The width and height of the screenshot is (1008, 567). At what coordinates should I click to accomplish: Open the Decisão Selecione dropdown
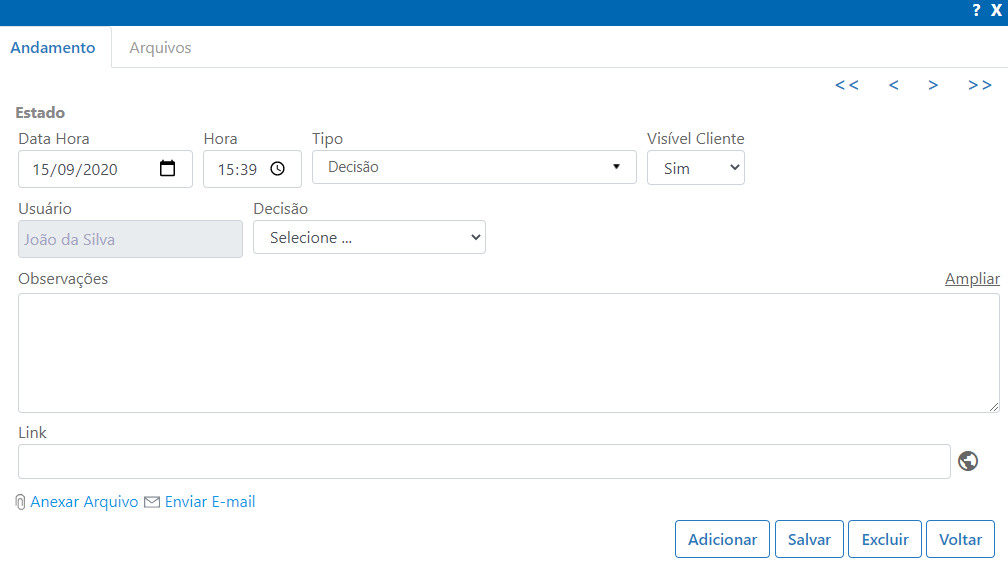pos(369,237)
